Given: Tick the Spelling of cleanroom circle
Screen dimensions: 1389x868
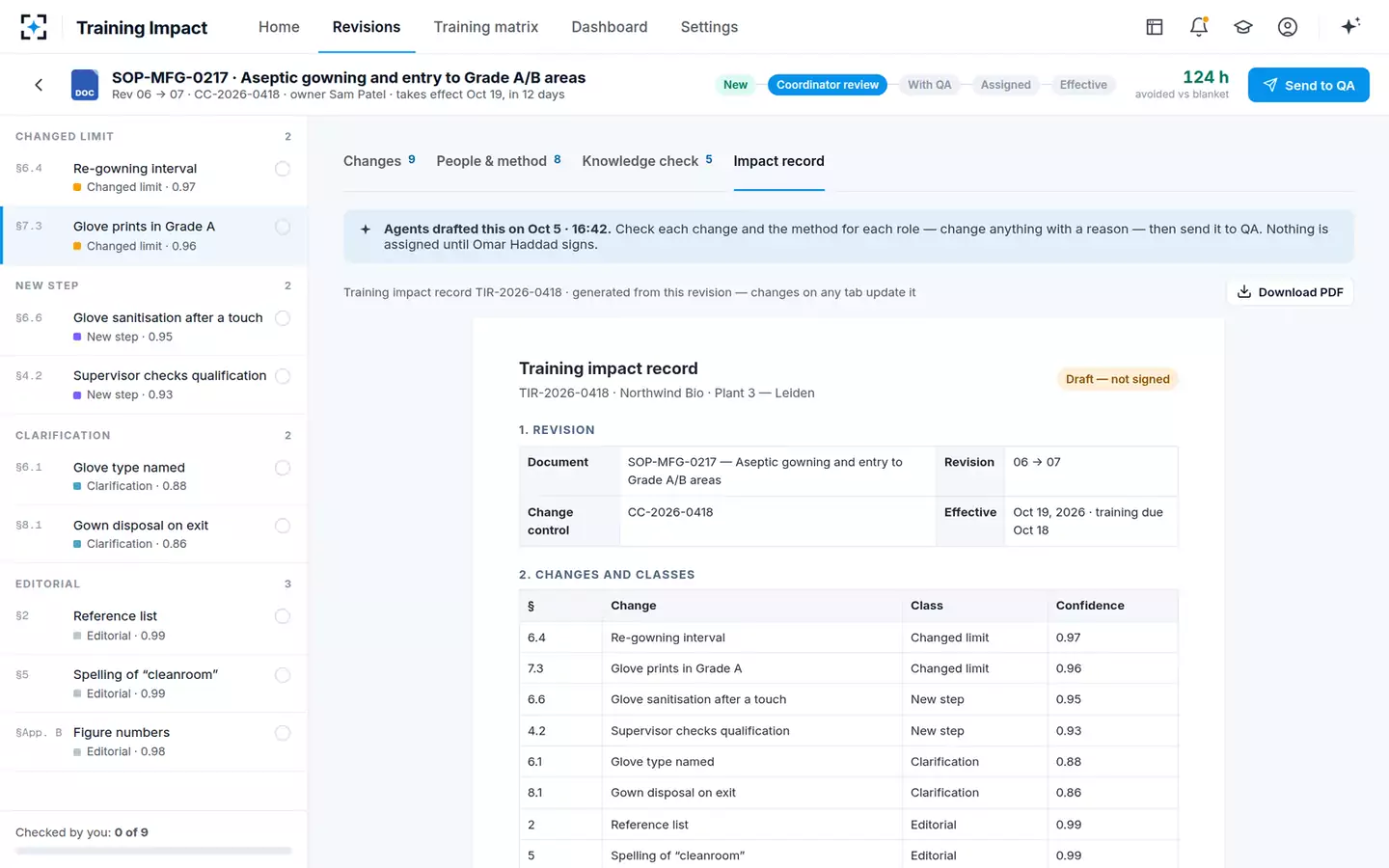Looking at the screenshot, I should point(283,675).
